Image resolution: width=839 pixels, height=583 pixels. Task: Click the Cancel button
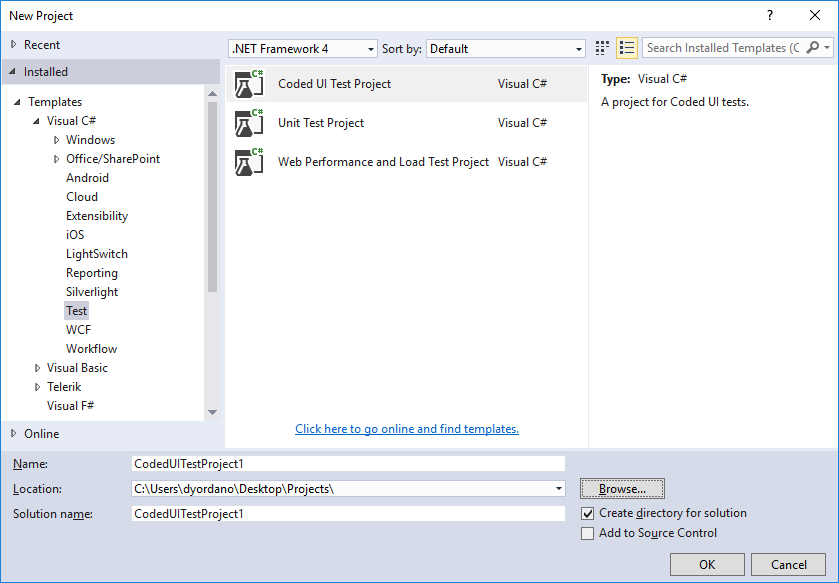tap(788, 564)
